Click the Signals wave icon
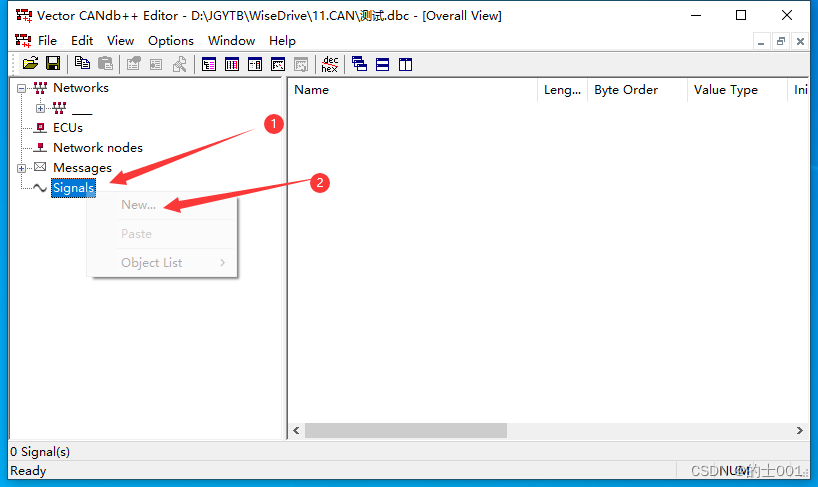The image size is (818, 487). pyautogui.click(x=40, y=188)
